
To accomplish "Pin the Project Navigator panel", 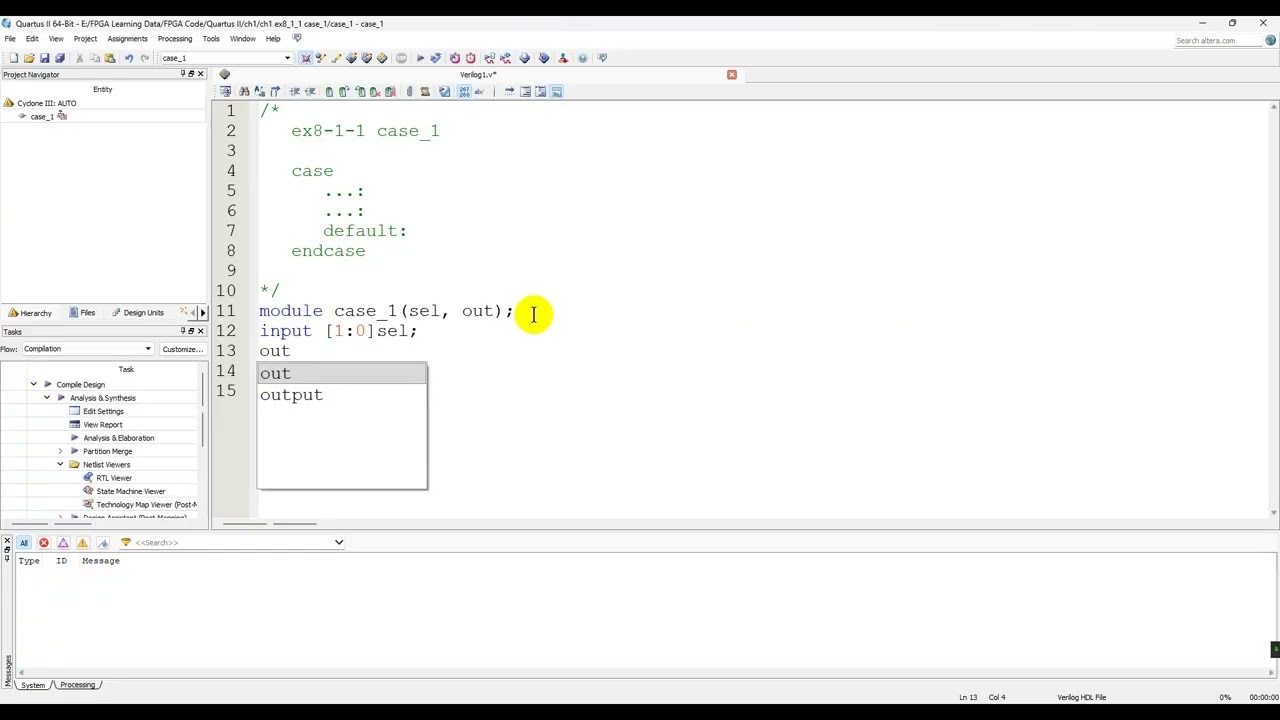I will 182,74.
